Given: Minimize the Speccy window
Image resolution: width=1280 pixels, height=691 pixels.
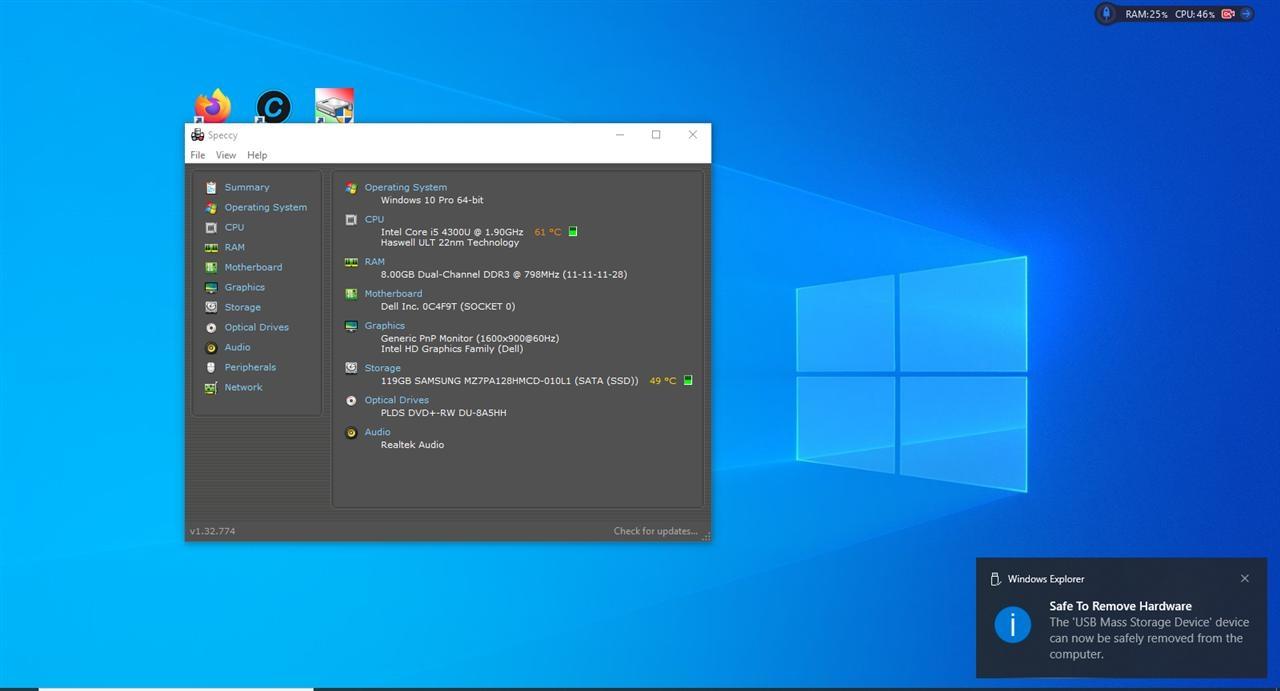Looking at the screenshot, I should (x=620, y=135).
